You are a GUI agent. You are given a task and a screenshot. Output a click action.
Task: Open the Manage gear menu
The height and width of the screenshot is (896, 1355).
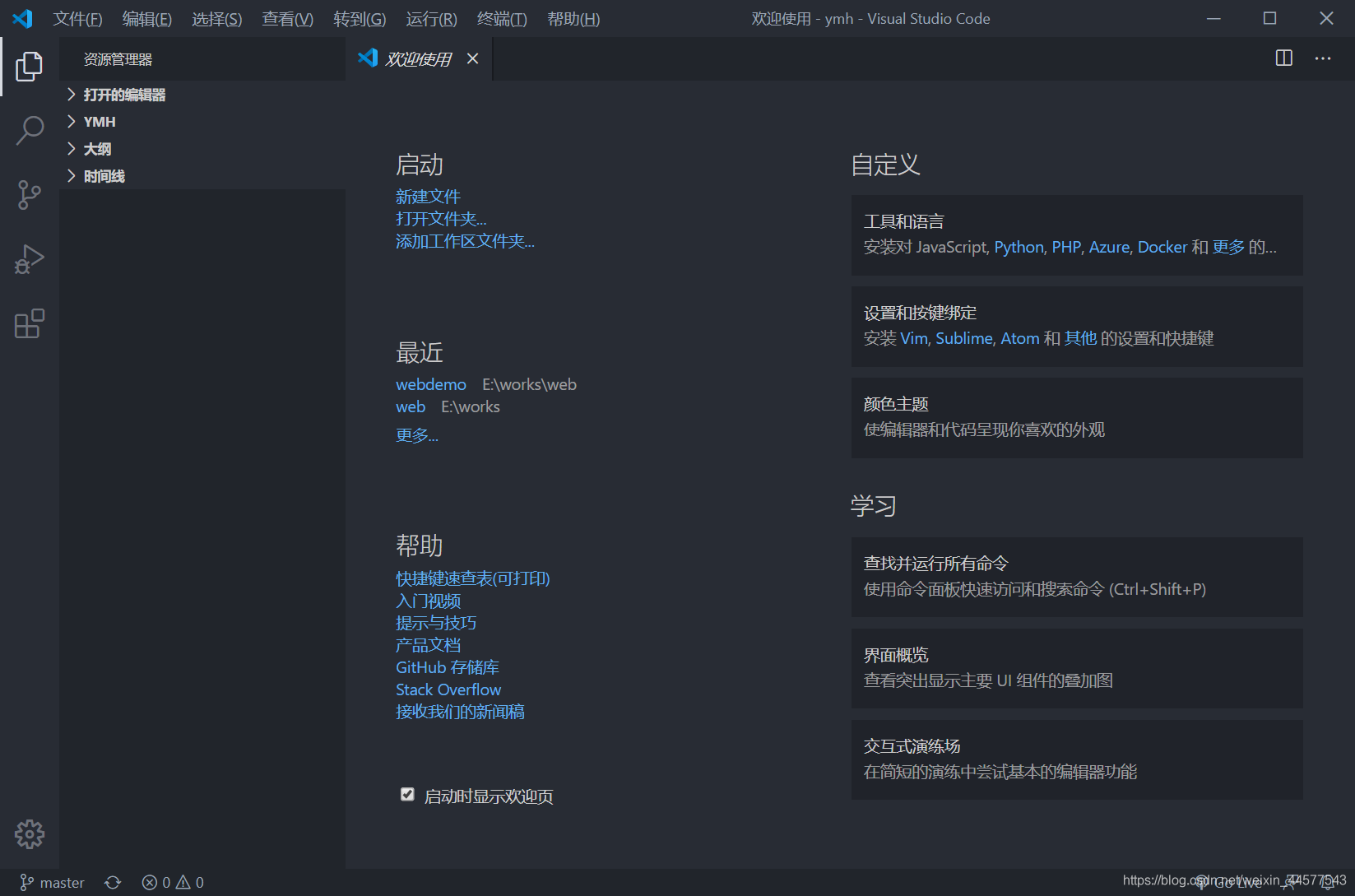pos(29,833)
